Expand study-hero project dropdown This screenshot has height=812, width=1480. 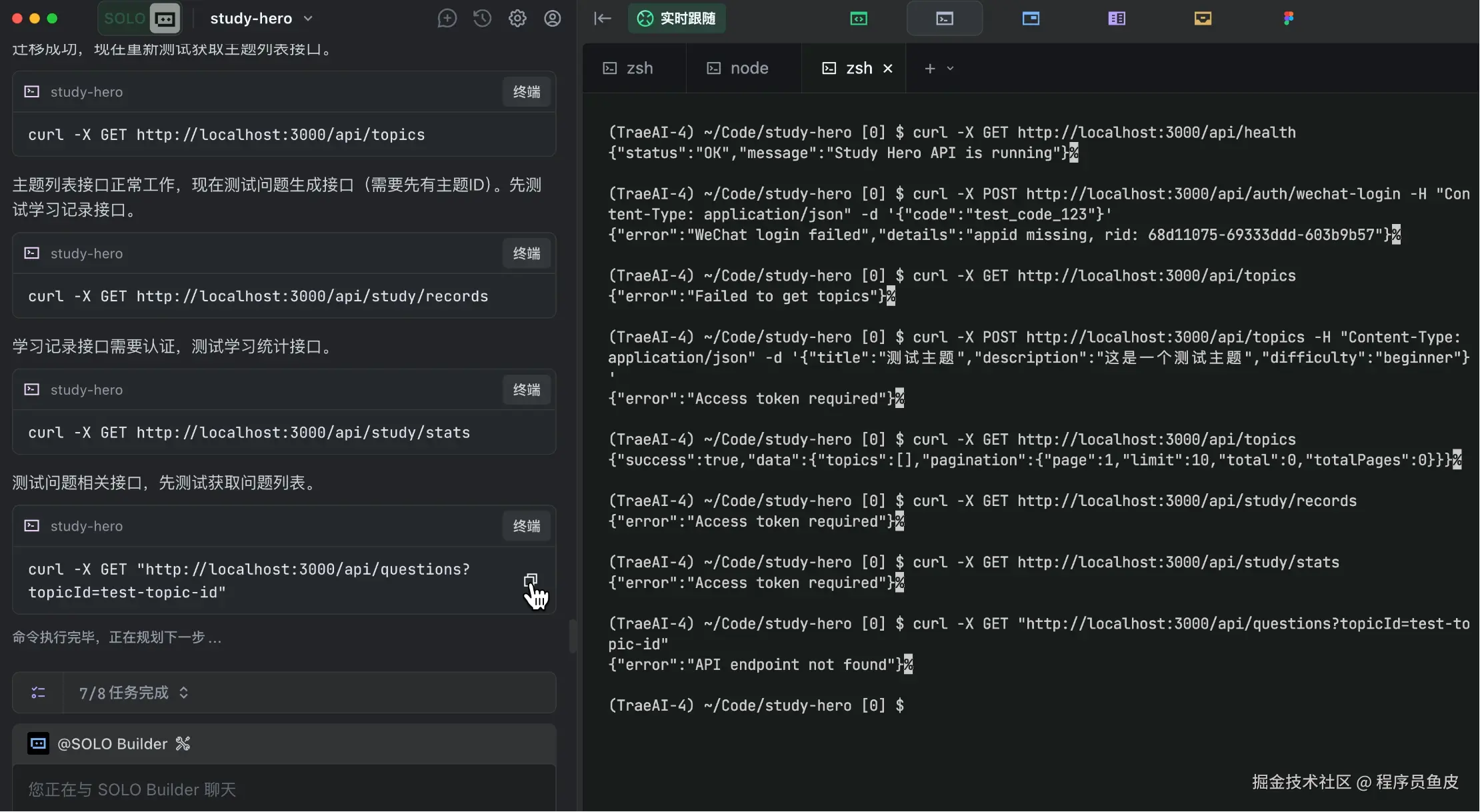(x=308, y=19)
